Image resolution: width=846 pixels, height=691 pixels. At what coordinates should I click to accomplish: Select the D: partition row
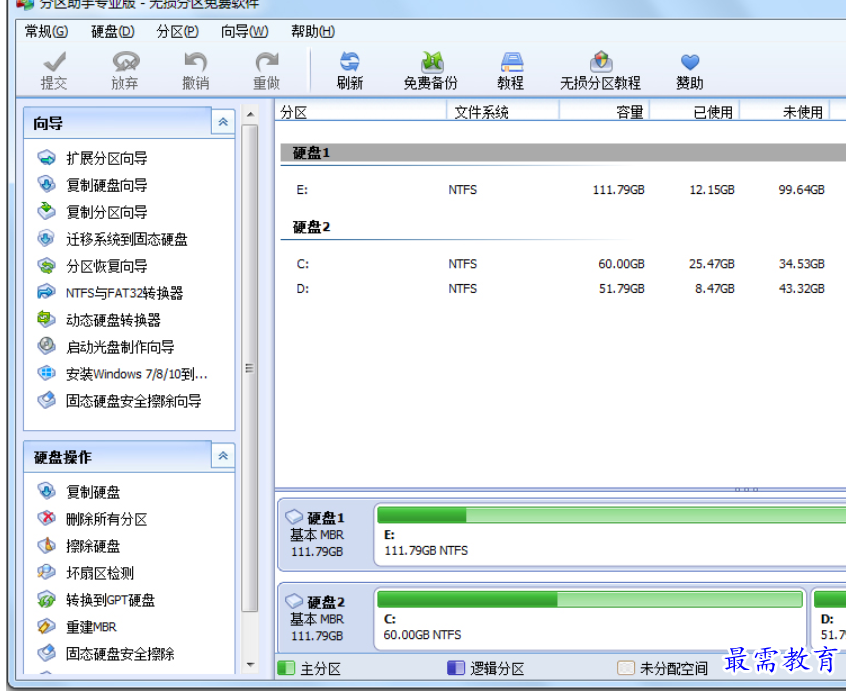point(563,289)
